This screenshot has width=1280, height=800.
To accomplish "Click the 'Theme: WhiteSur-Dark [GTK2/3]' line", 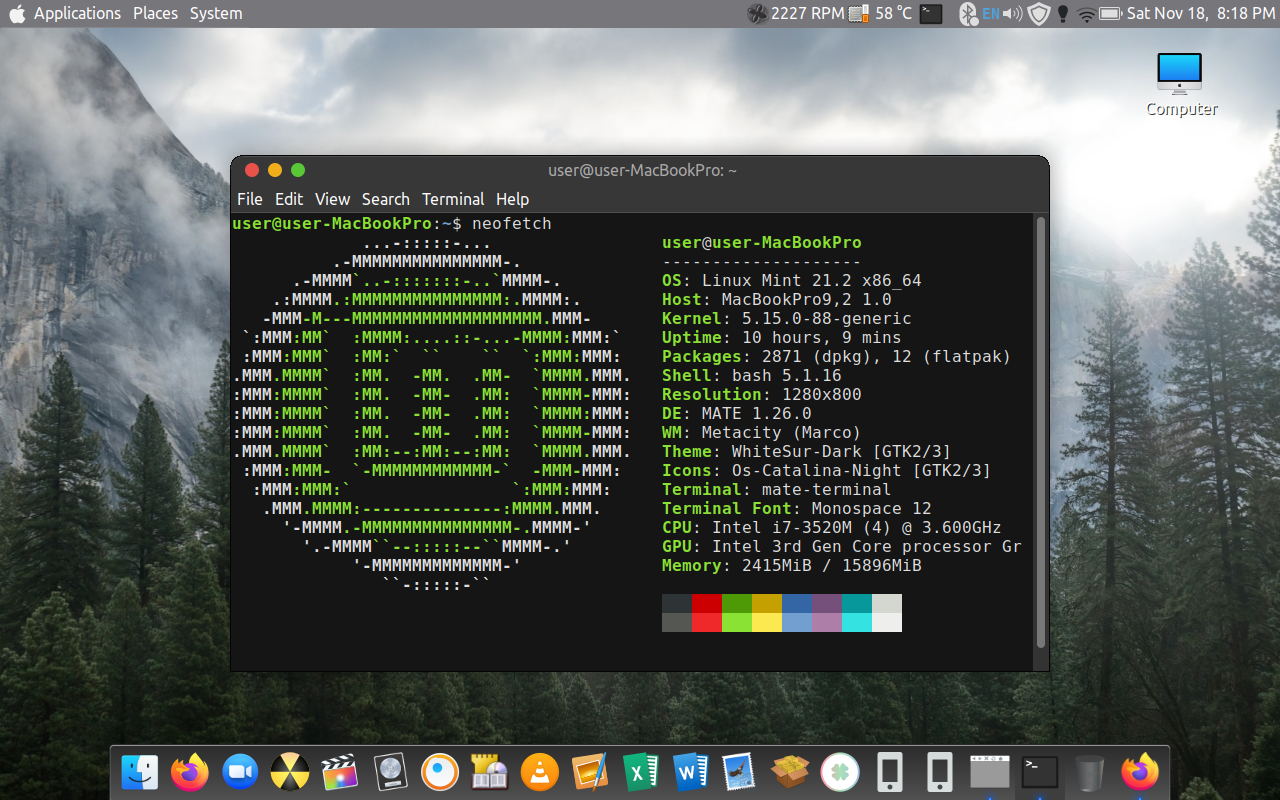I will coord(807,452).
